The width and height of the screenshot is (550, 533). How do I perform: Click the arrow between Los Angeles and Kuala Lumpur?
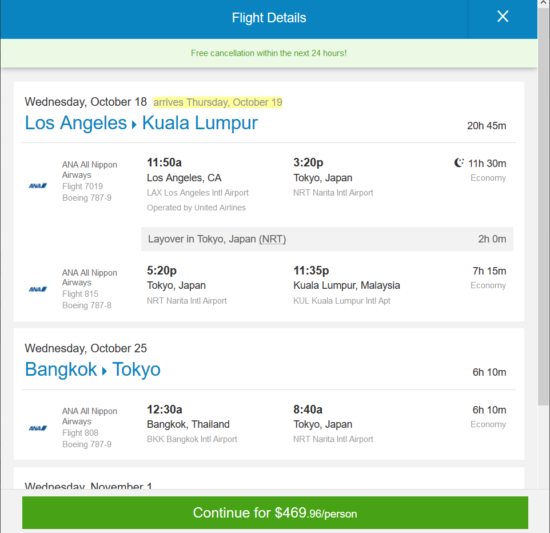(134, 124)
